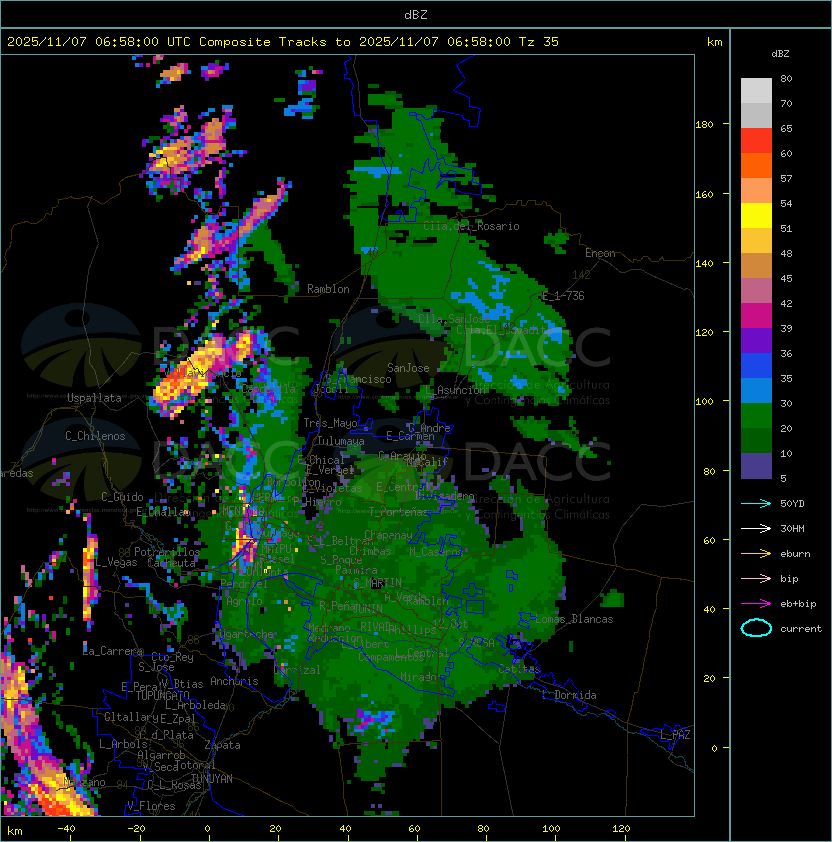The image size is (832, 842).
Task: Click the TUNUYAN place label
Action: [212, 779]
